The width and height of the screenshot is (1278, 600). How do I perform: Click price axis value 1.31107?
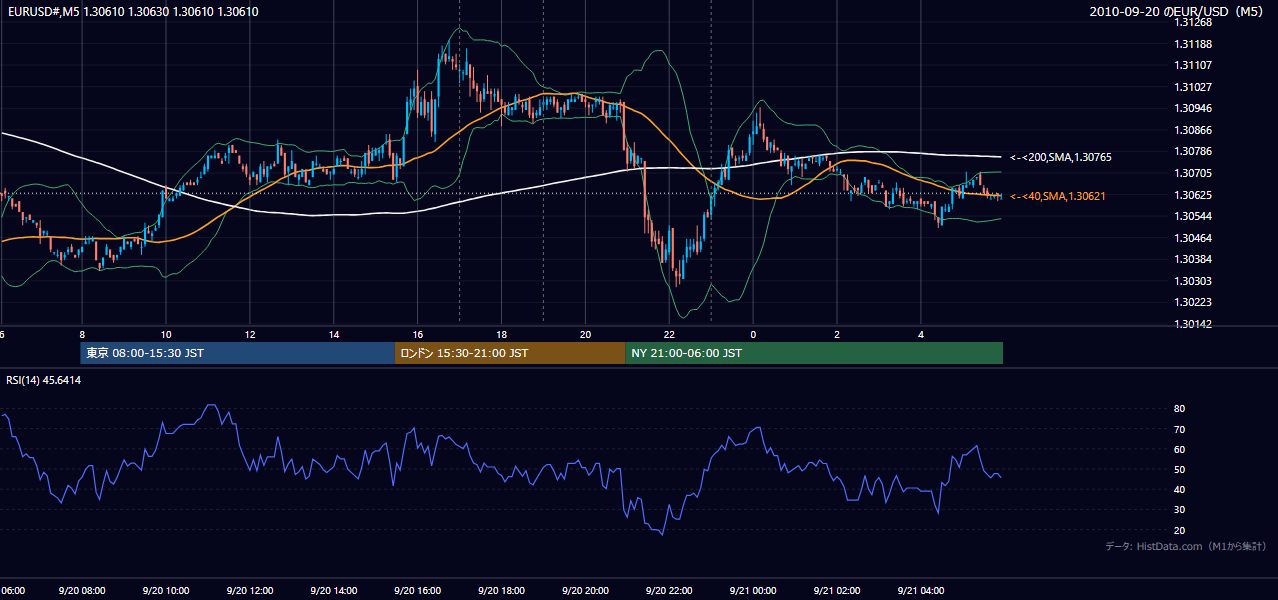tap(1194, 65)
